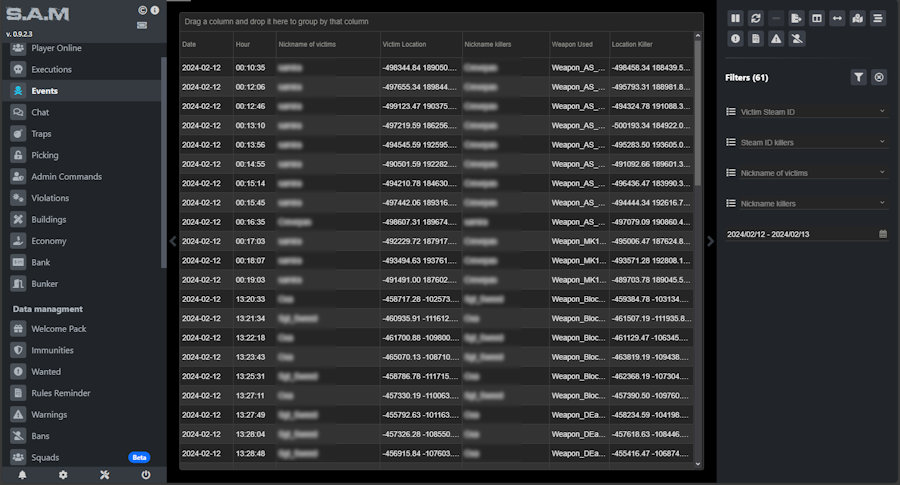Image resolution: width=900 pixels, height=485 pixels.
Task: Open the Chat section in sidebar
Action: point(40,112)
